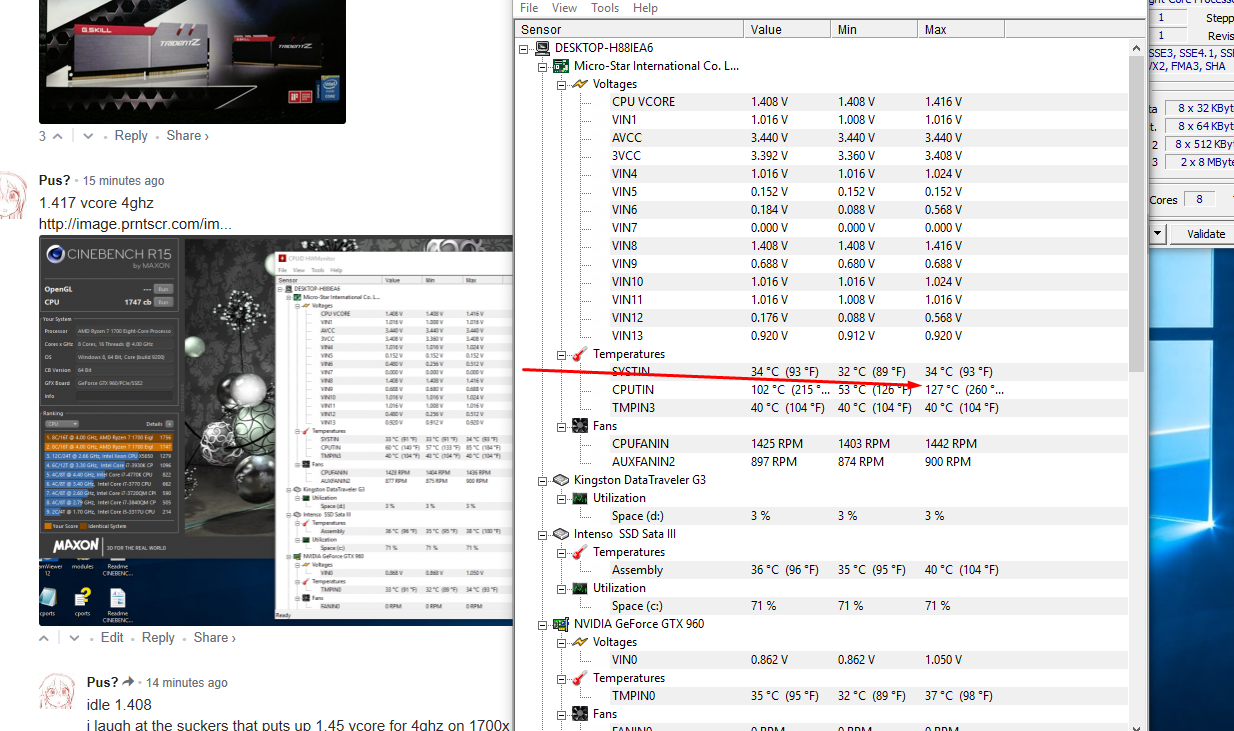Viewport: 1234px width, 731px height.
Task: Click the motherboard icon beside Micro-Star International
Action: [561, 66]
